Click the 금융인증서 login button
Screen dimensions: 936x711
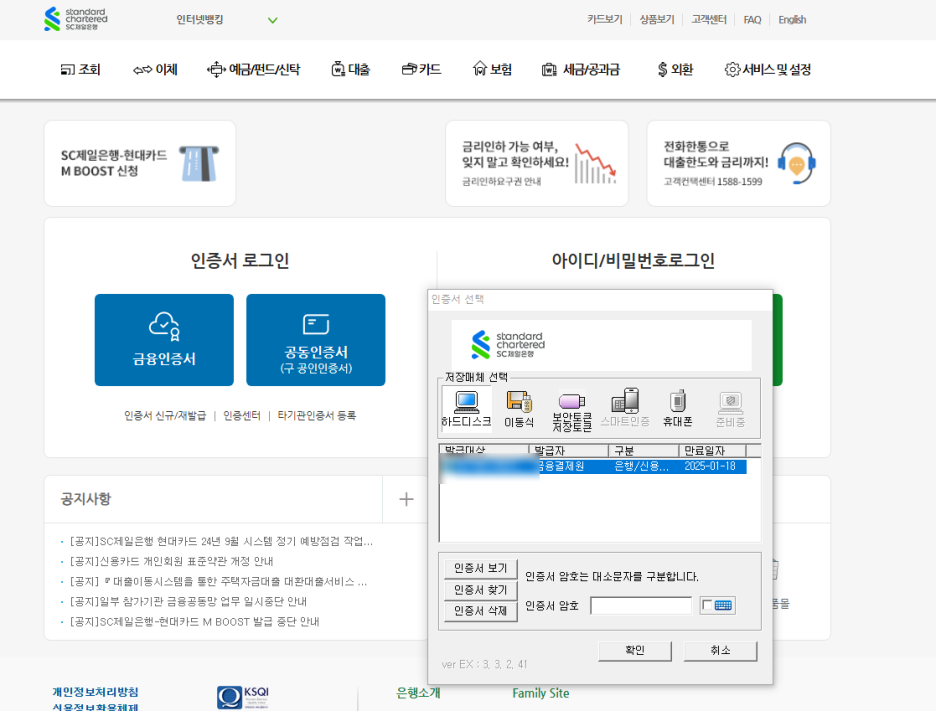coord(164,340)
